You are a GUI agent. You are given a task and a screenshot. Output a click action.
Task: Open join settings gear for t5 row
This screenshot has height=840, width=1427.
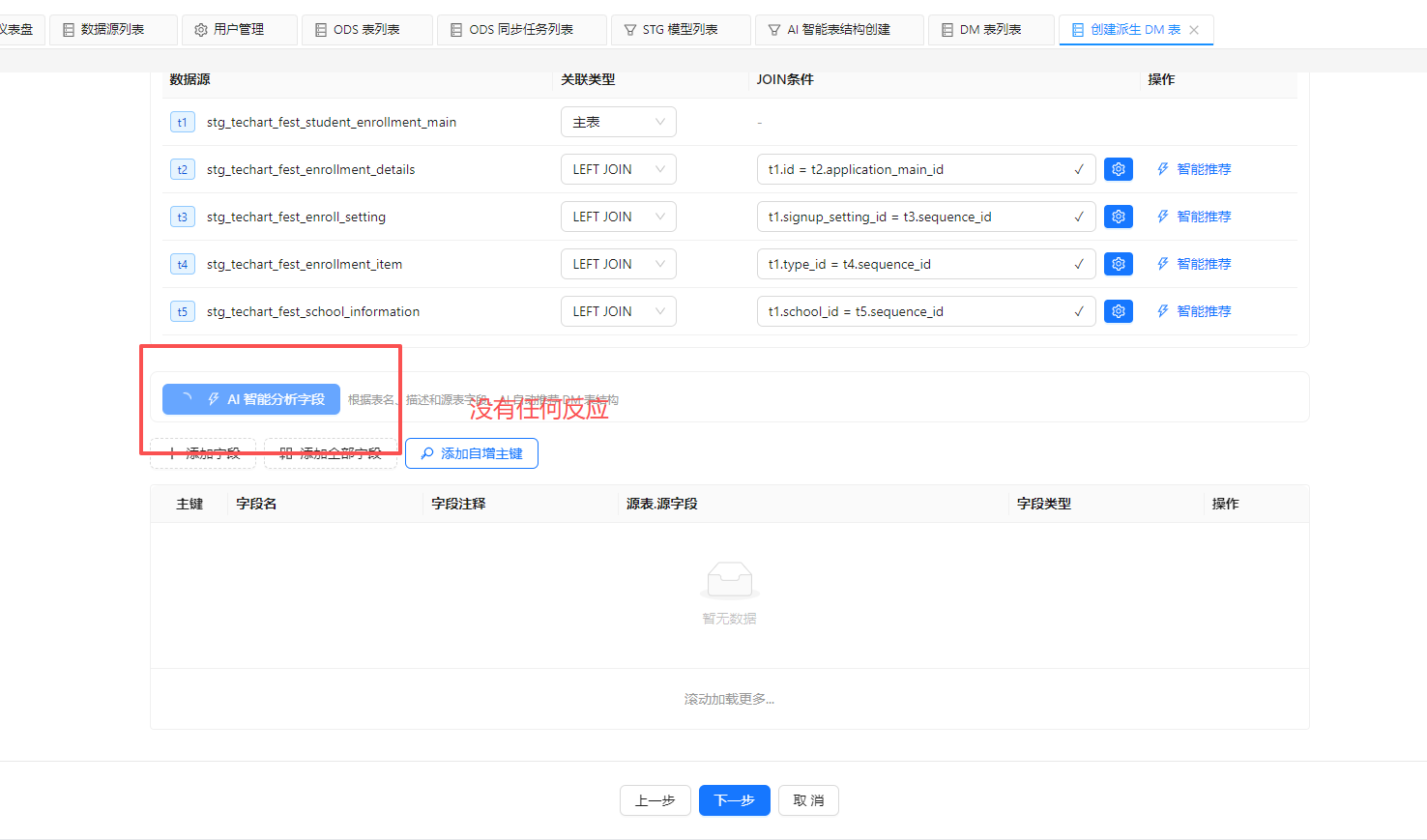pyautogui.click(x=1118, y=311)
